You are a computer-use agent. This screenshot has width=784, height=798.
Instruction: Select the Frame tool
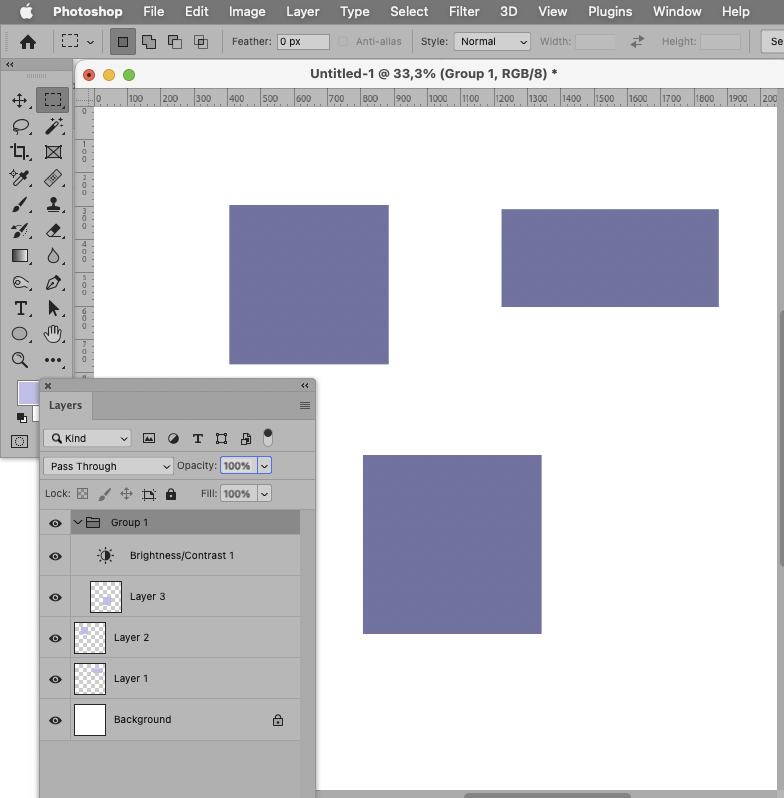point(53,152)
